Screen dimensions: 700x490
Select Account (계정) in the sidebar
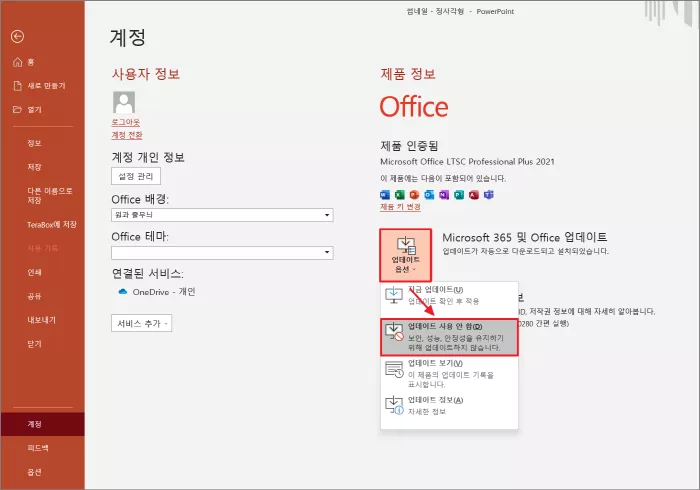[x=42, y=424]
